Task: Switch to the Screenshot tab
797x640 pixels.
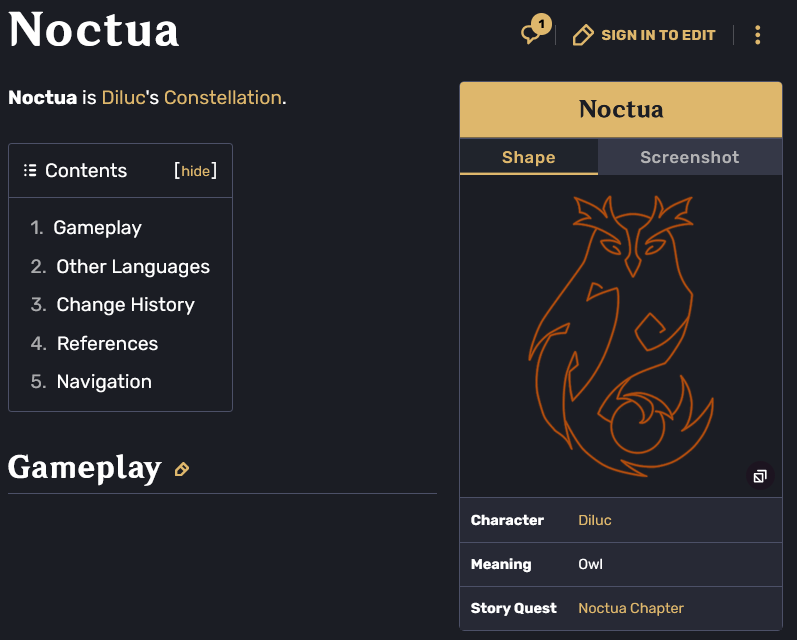Action: pyautogui.click(x=689, y=157)
